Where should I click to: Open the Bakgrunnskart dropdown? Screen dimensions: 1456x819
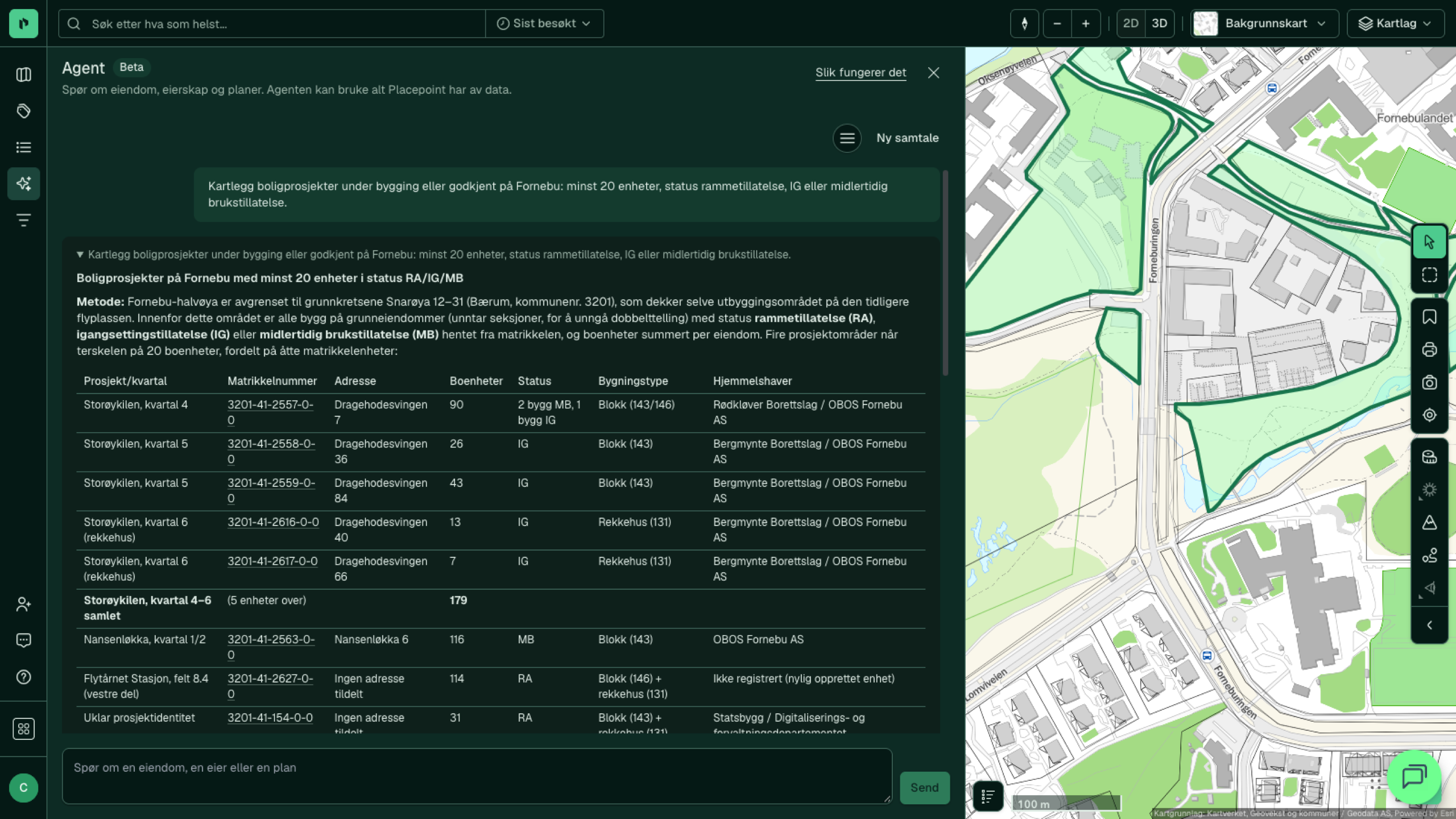pos(1264,23)
